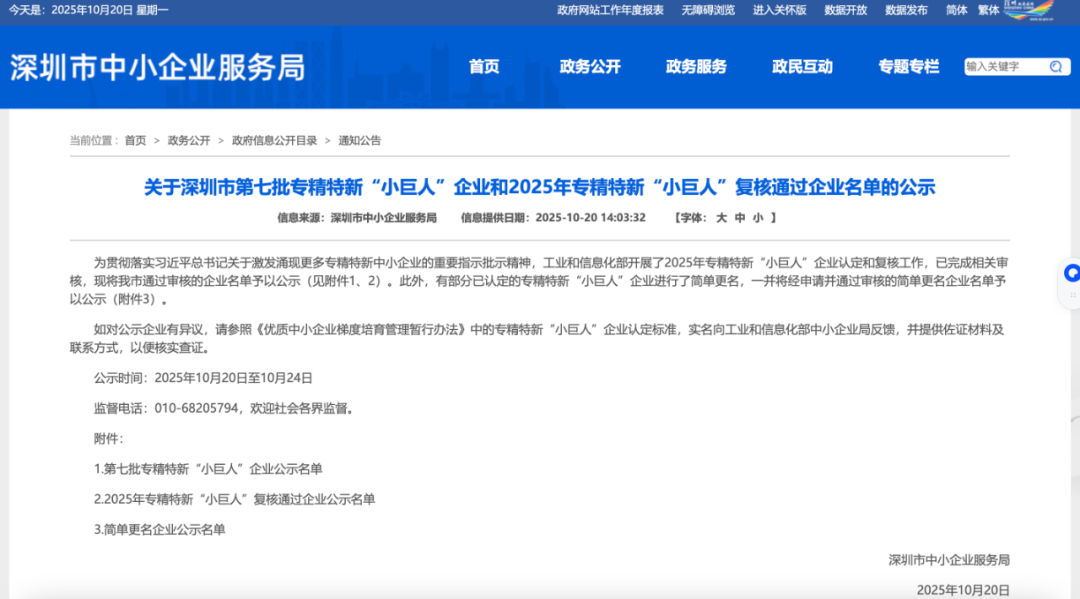The image size is (1080, 599).
Task: Open the 专题专栏 navigation menu
Action: (909, 67)
